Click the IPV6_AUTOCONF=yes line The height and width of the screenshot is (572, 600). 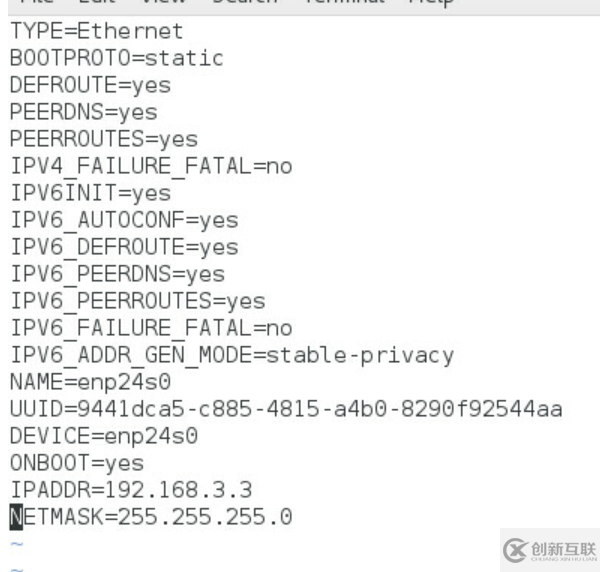(x=124, y=220)
